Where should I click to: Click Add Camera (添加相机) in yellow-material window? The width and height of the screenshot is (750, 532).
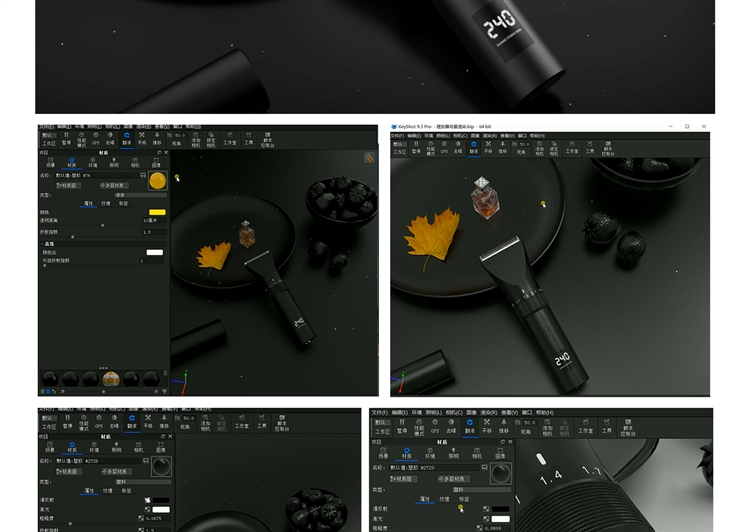196,140
